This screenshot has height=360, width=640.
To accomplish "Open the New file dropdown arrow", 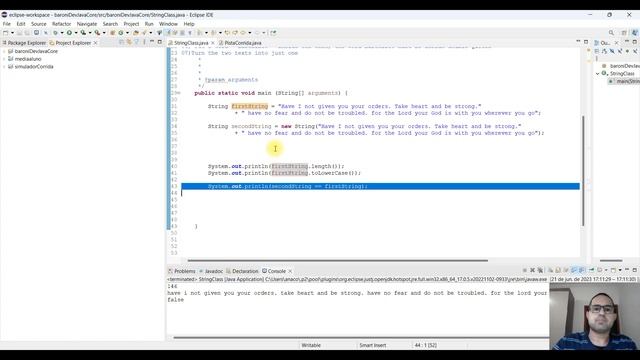I will pos(12,33).
